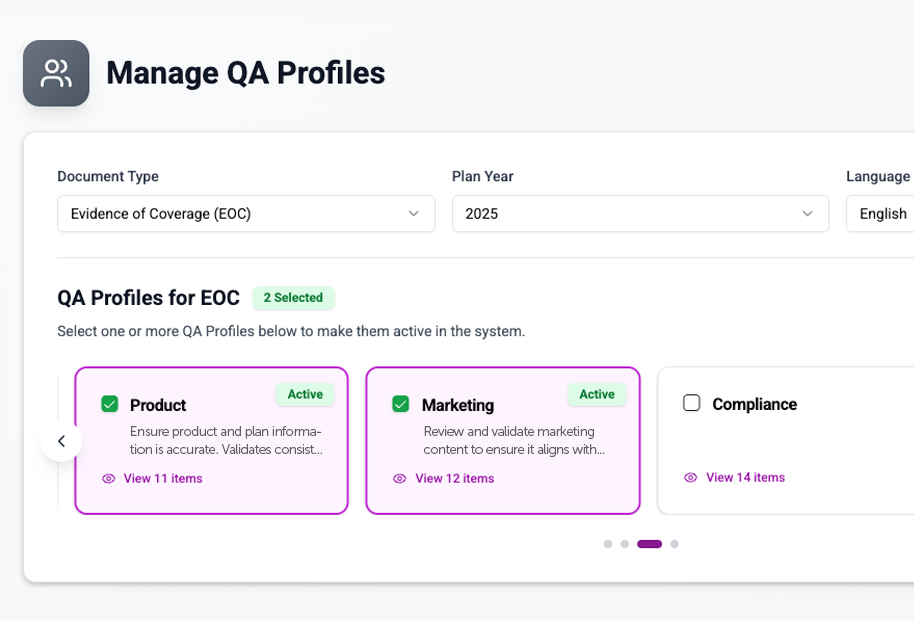
Task: Click the left carousel arrow
Action: coord(61,441)
